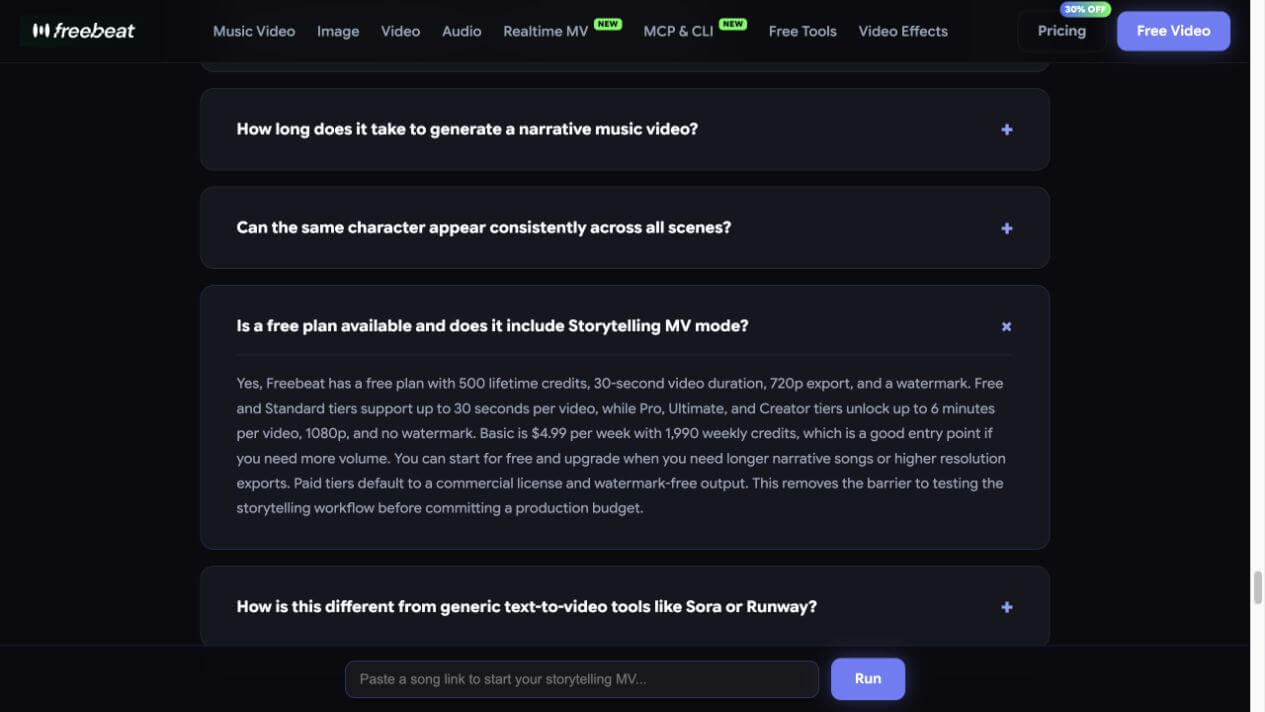The height and width of the screenshot is (712, 1265).
Task: Open Realtime MV page
Action: tap(546, 31)
